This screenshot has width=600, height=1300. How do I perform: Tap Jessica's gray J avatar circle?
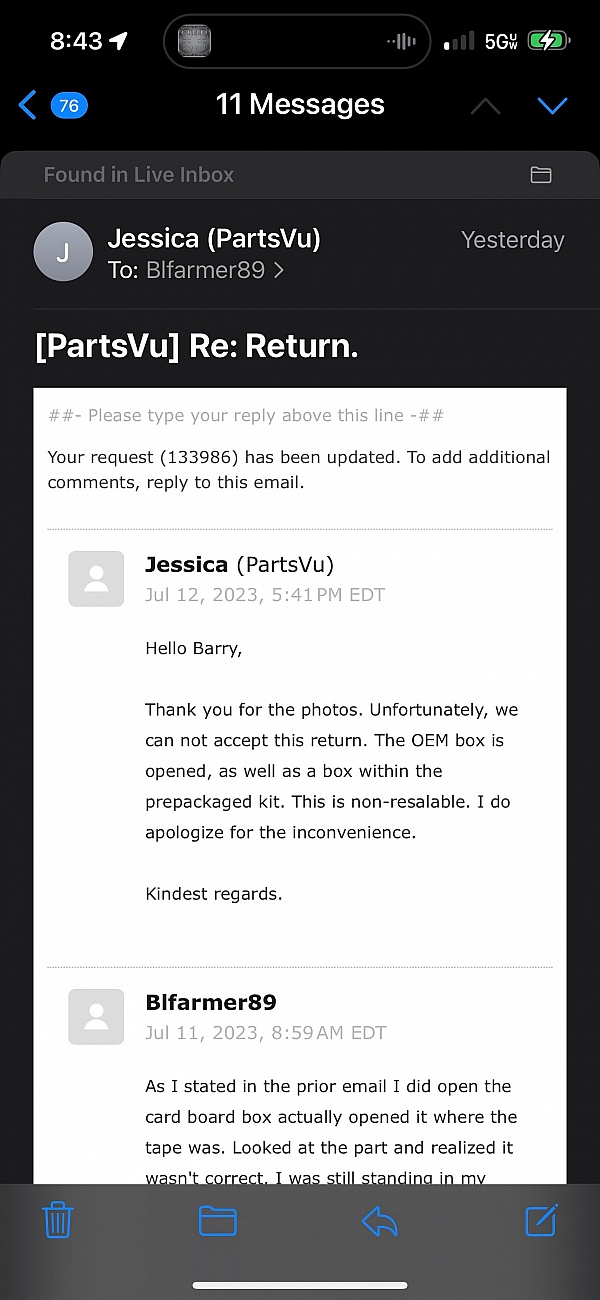[x=63, y=252]
